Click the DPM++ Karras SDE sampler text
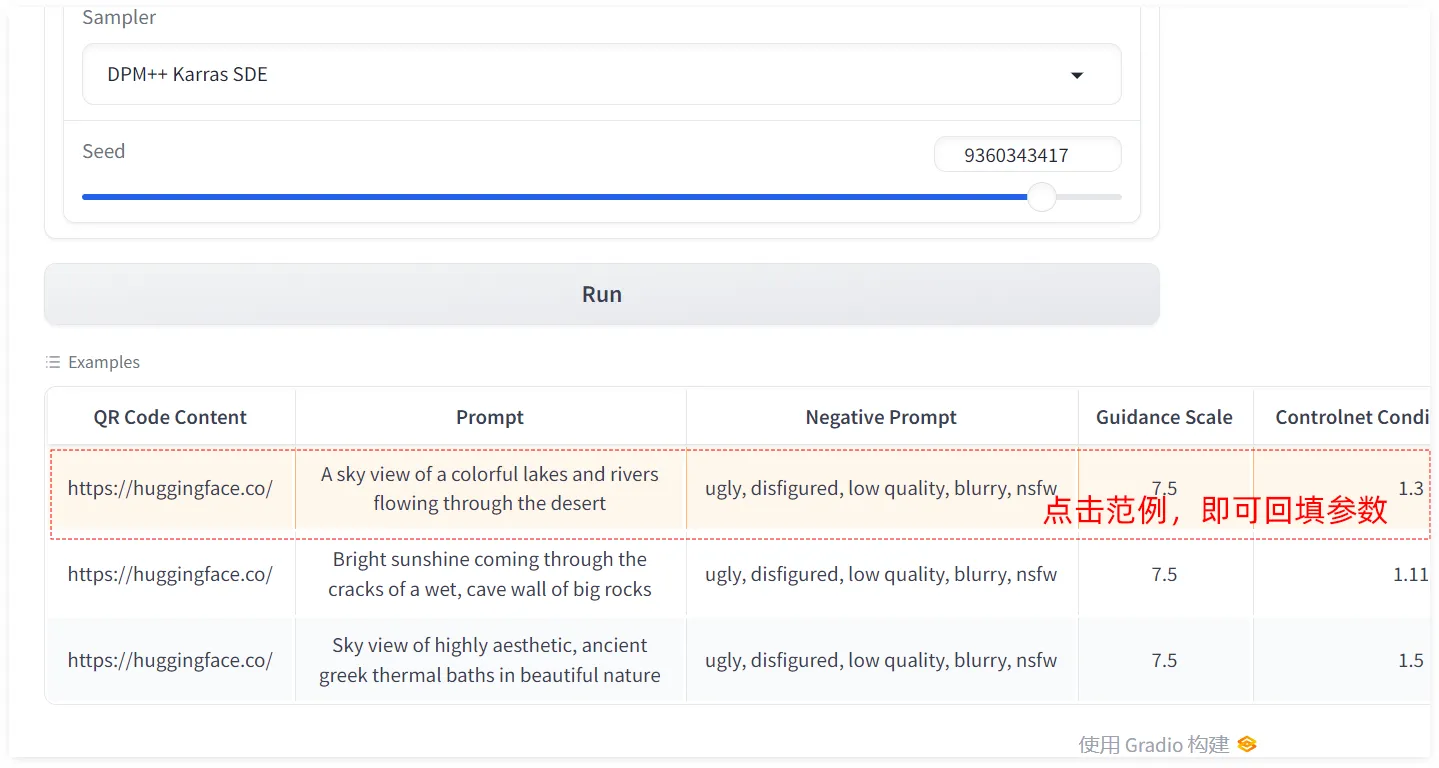 pos(188,75)
